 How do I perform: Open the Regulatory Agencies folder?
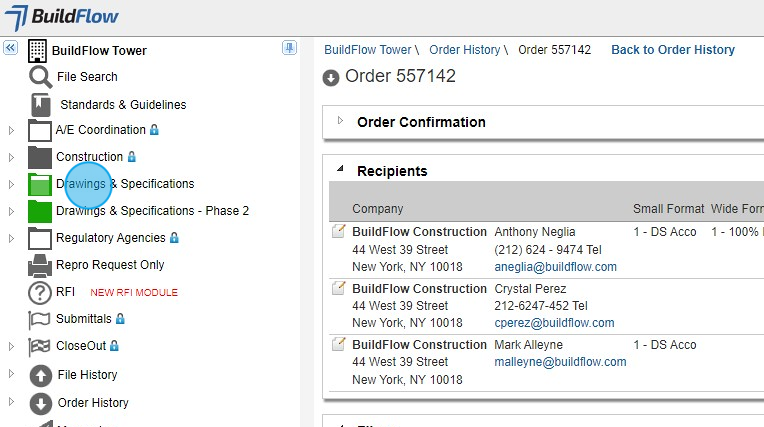coord(110,238)
